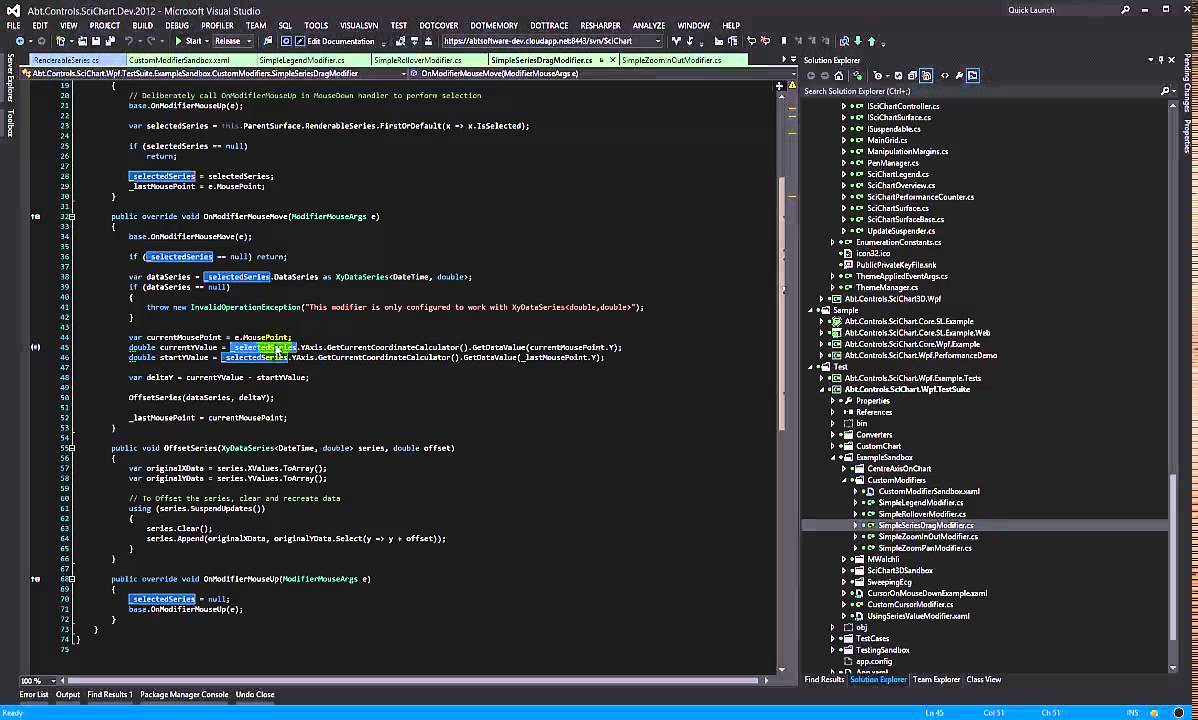Click the editor horizontal scrollbar
The width and height of the screenshot is (1198, 720).
point(413,680)
